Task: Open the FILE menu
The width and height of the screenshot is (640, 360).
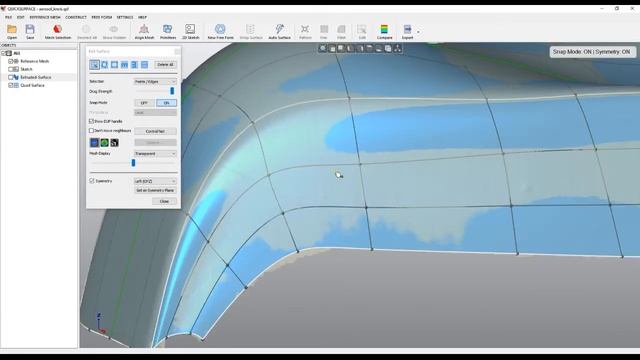Action: tap(8, 17)
